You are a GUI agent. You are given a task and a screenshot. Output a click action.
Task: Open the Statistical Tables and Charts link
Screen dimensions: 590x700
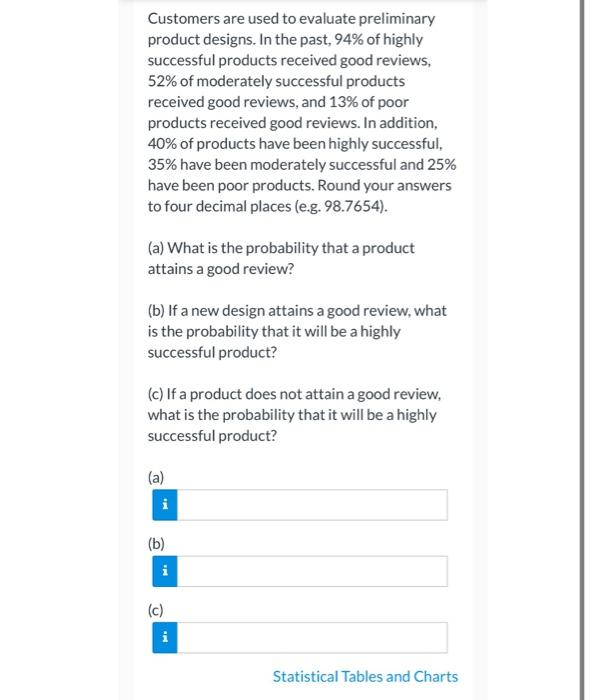click(x=365, y=676)
